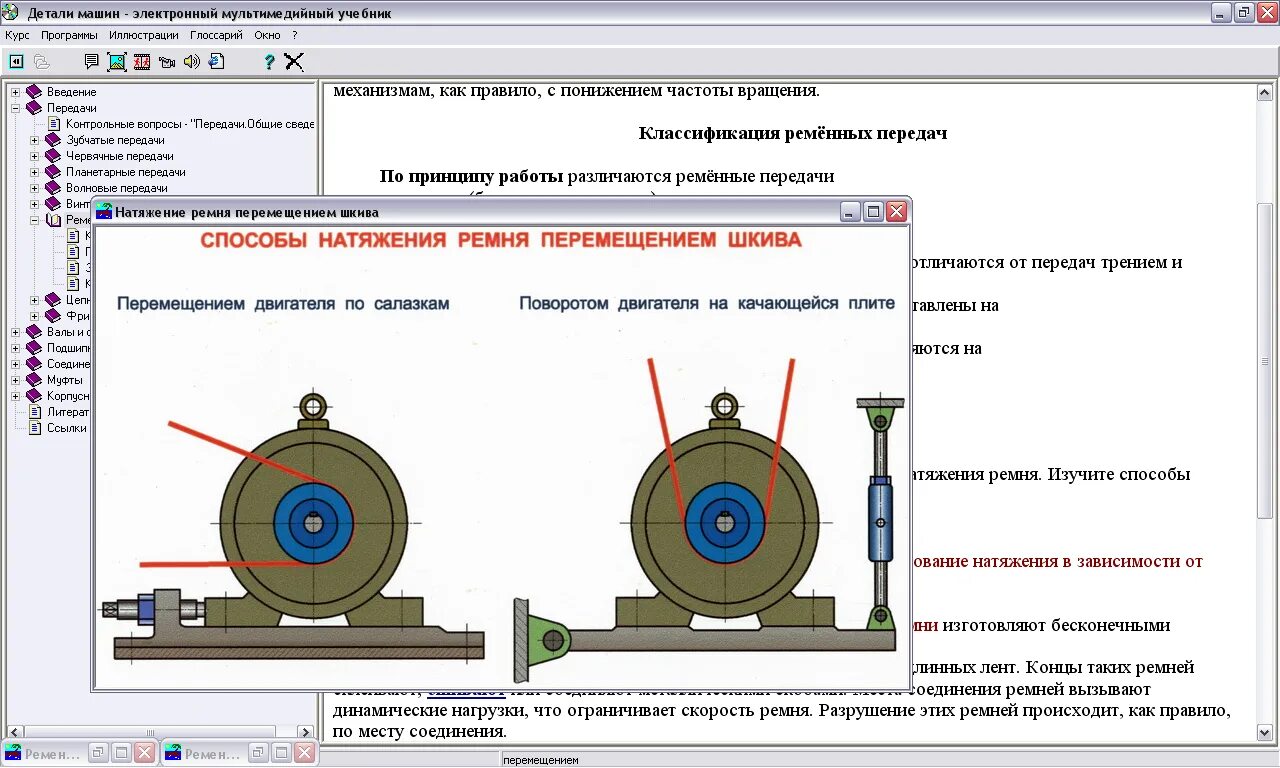Click the перемещением status bar text

click(x=541, y=761)
